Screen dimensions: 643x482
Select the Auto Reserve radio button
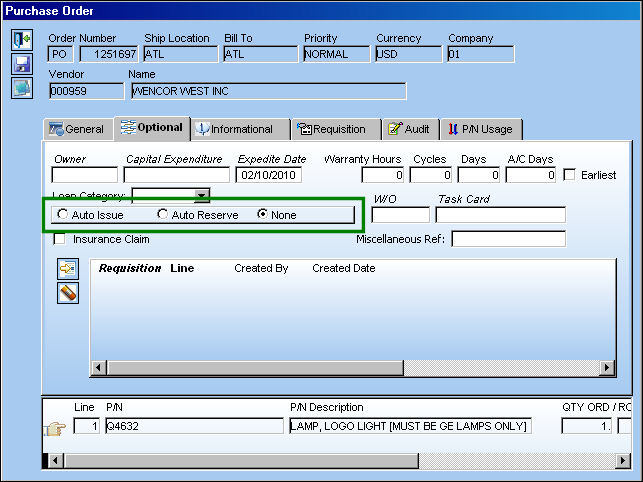pos(162,214)
